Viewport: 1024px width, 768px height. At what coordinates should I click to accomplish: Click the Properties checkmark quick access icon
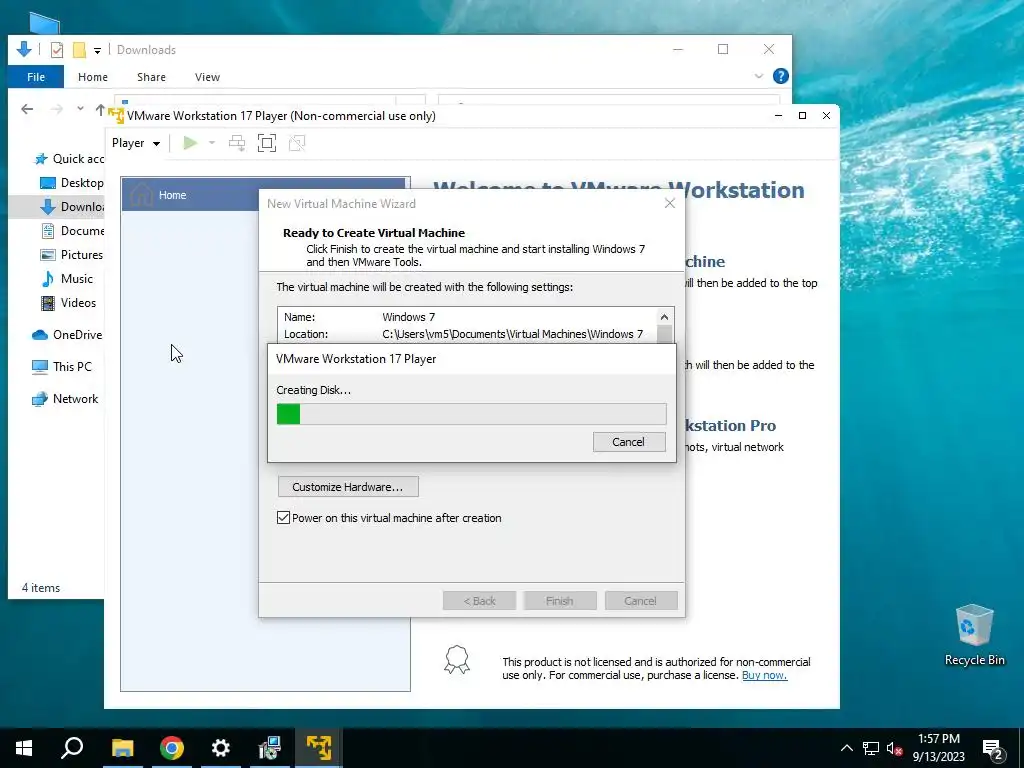point(57,50)
